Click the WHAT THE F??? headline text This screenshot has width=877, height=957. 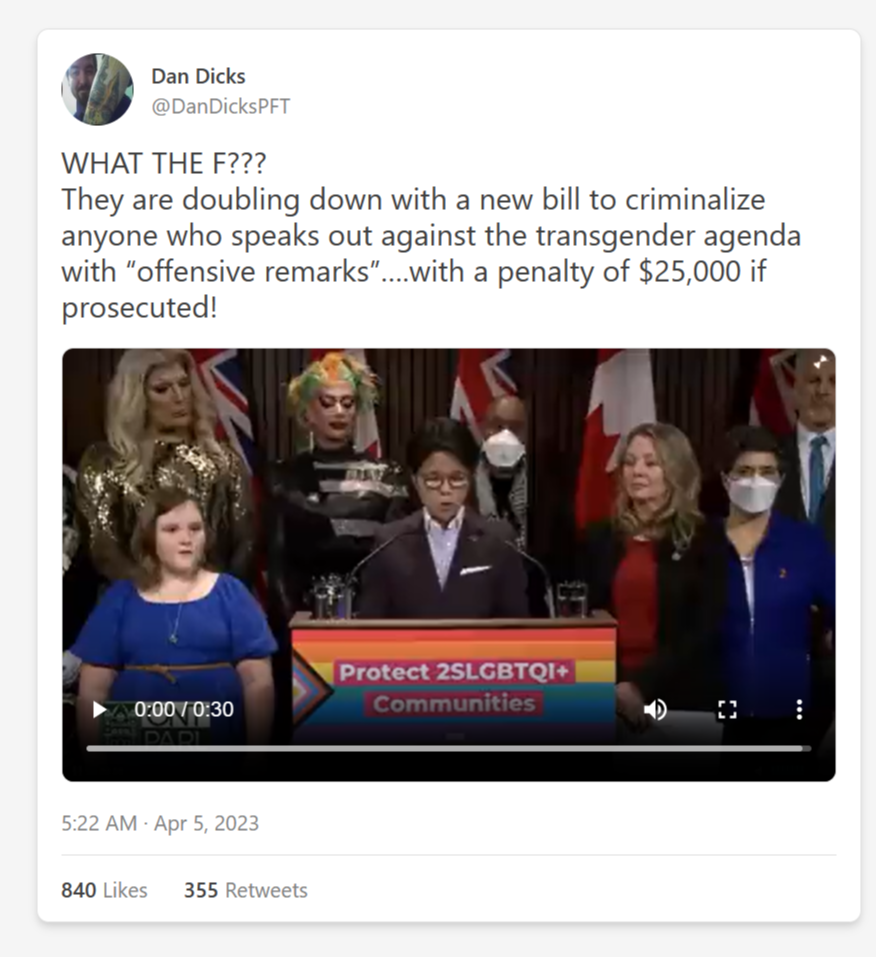click(164, 164)
